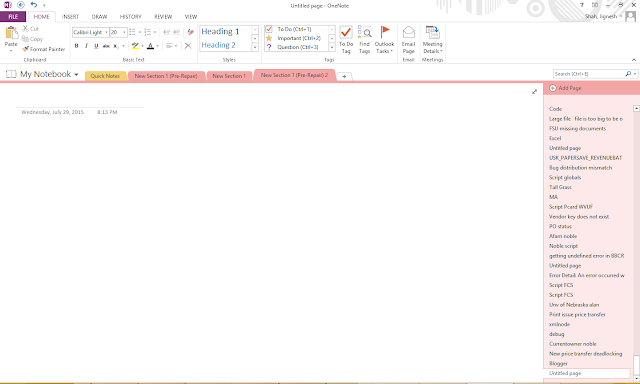Open highlight color dropdown arrow
This screenshot has height=384, width=640.
[142, 46]
